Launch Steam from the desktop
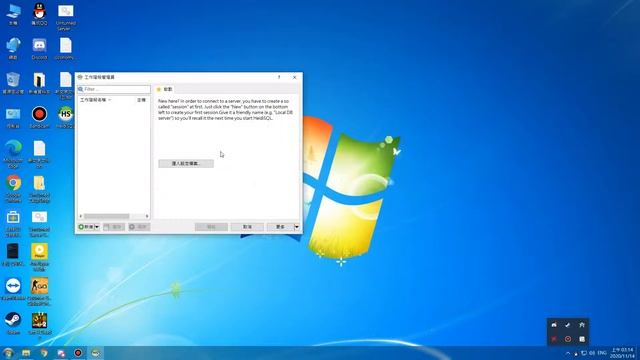This screenshot has height=360, width=640. point(13,323)
